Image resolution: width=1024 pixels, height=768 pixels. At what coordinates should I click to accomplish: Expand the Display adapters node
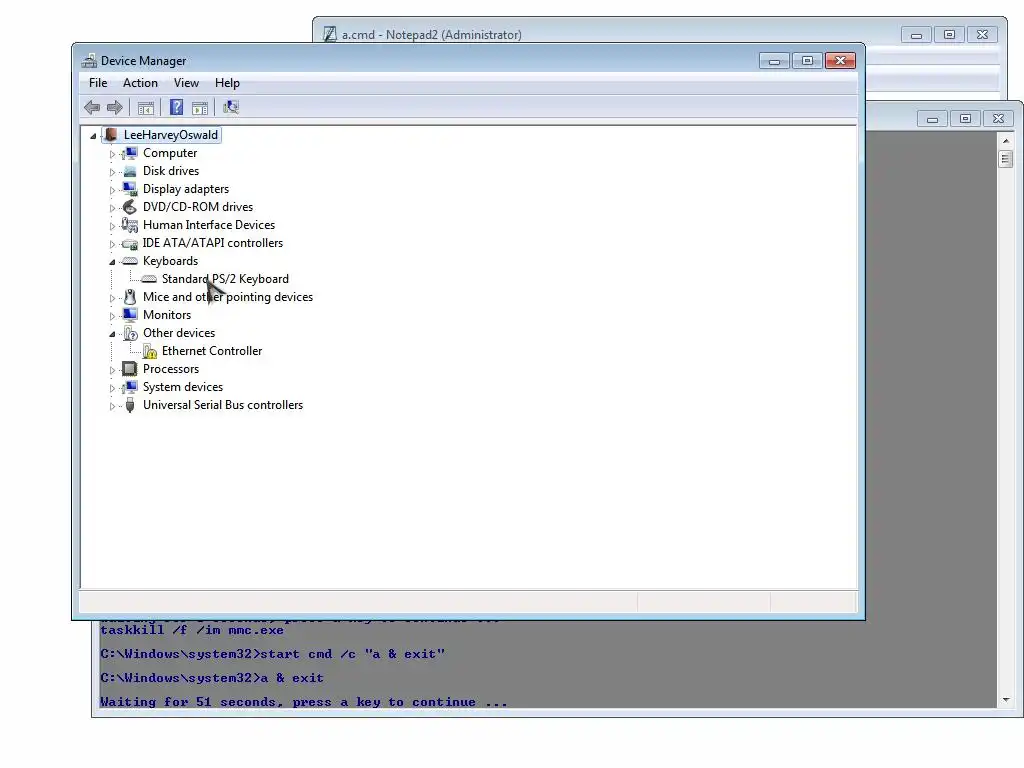[x=112, y=190]
